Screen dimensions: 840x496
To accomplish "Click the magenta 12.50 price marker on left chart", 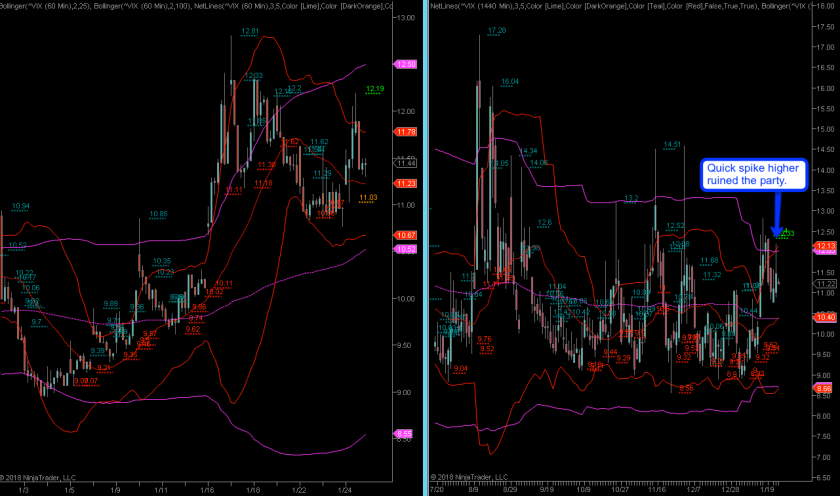I will click(x=406, y=64).
